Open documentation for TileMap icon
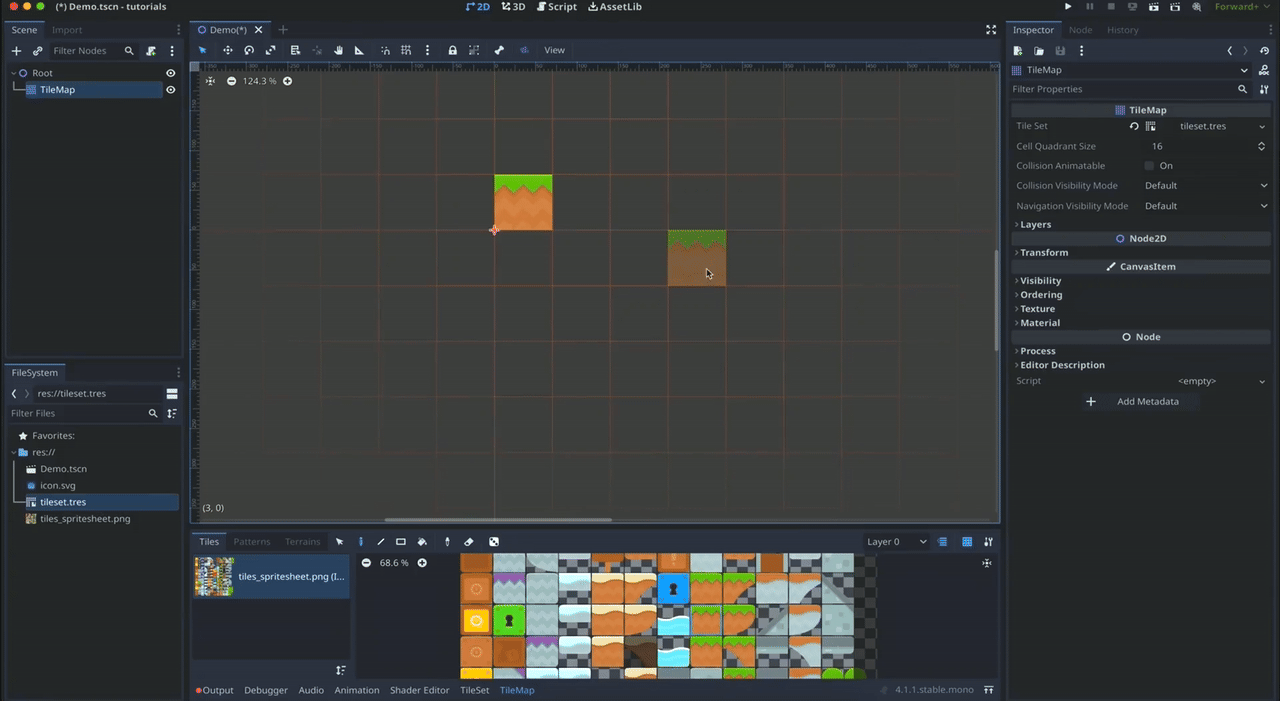Viewport: 1280px width, 701px height. 1265,70
